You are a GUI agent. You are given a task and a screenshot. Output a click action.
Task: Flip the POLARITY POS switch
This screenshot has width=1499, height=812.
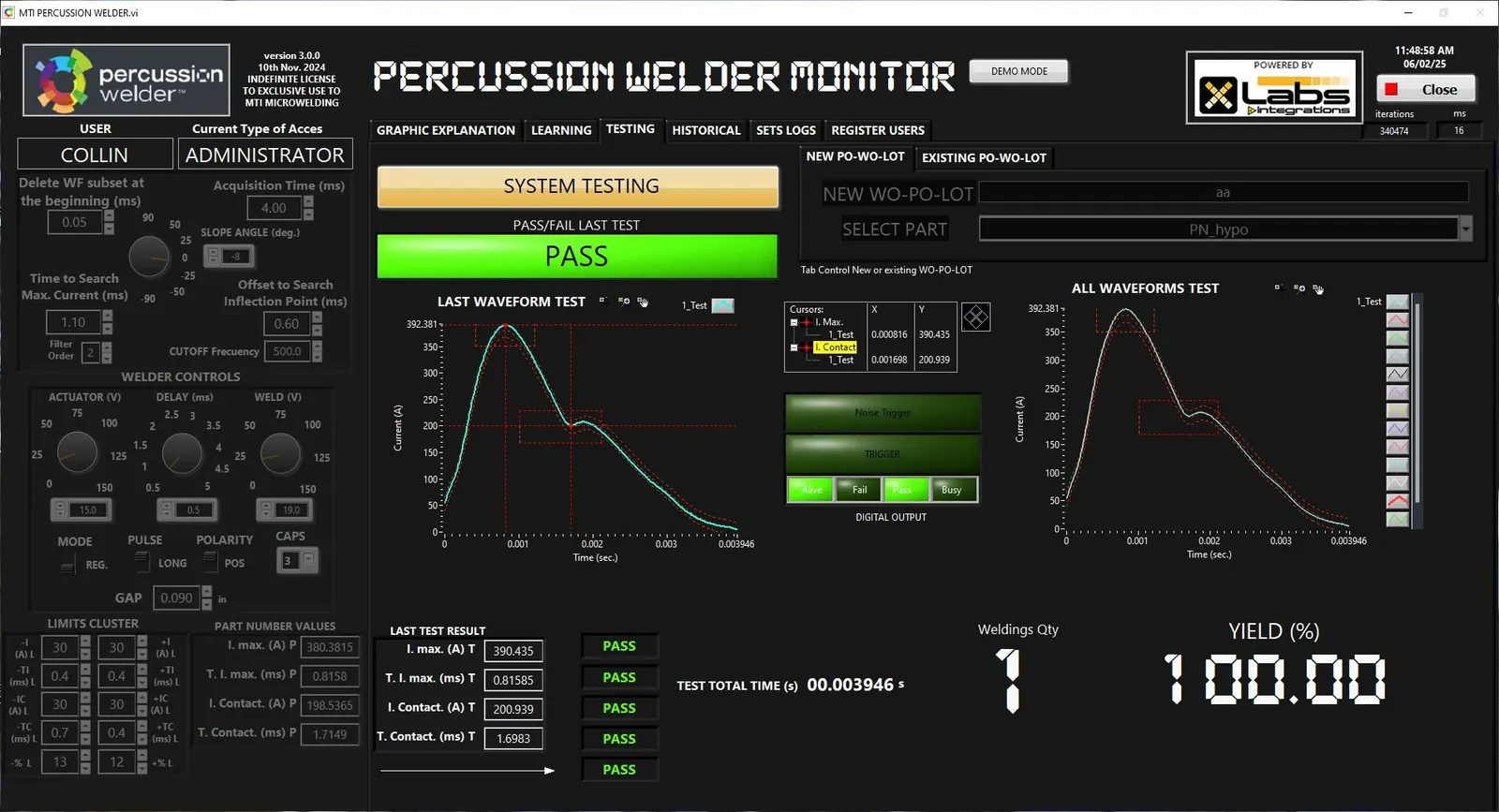[211, 562]
